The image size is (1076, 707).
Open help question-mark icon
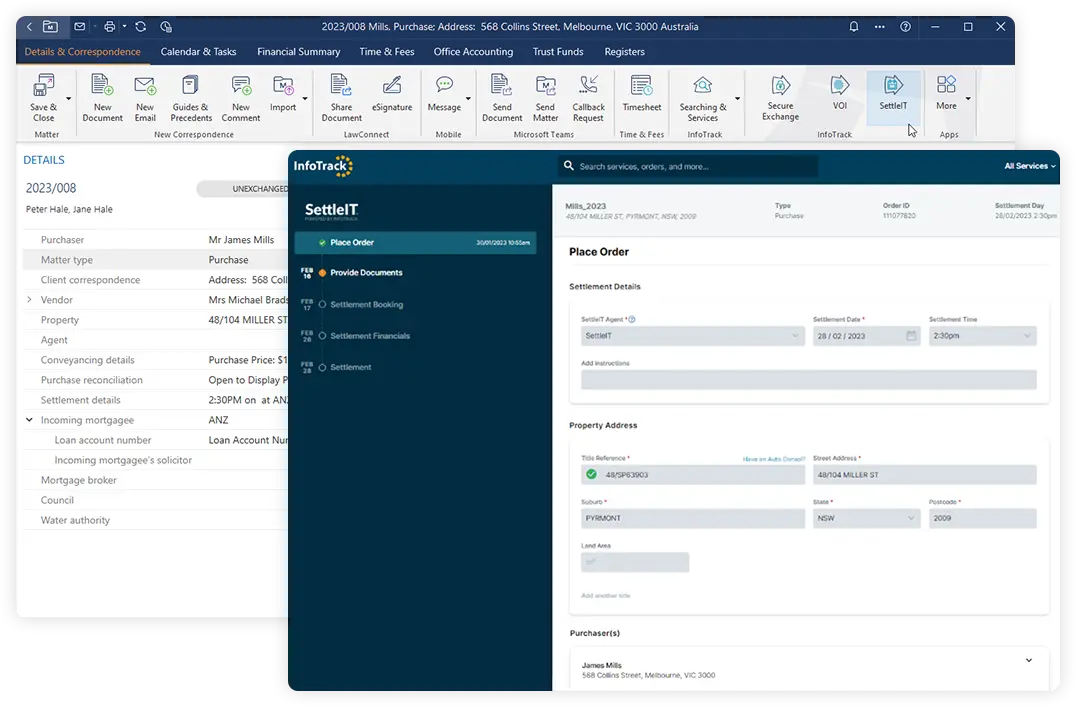[906, 27]
